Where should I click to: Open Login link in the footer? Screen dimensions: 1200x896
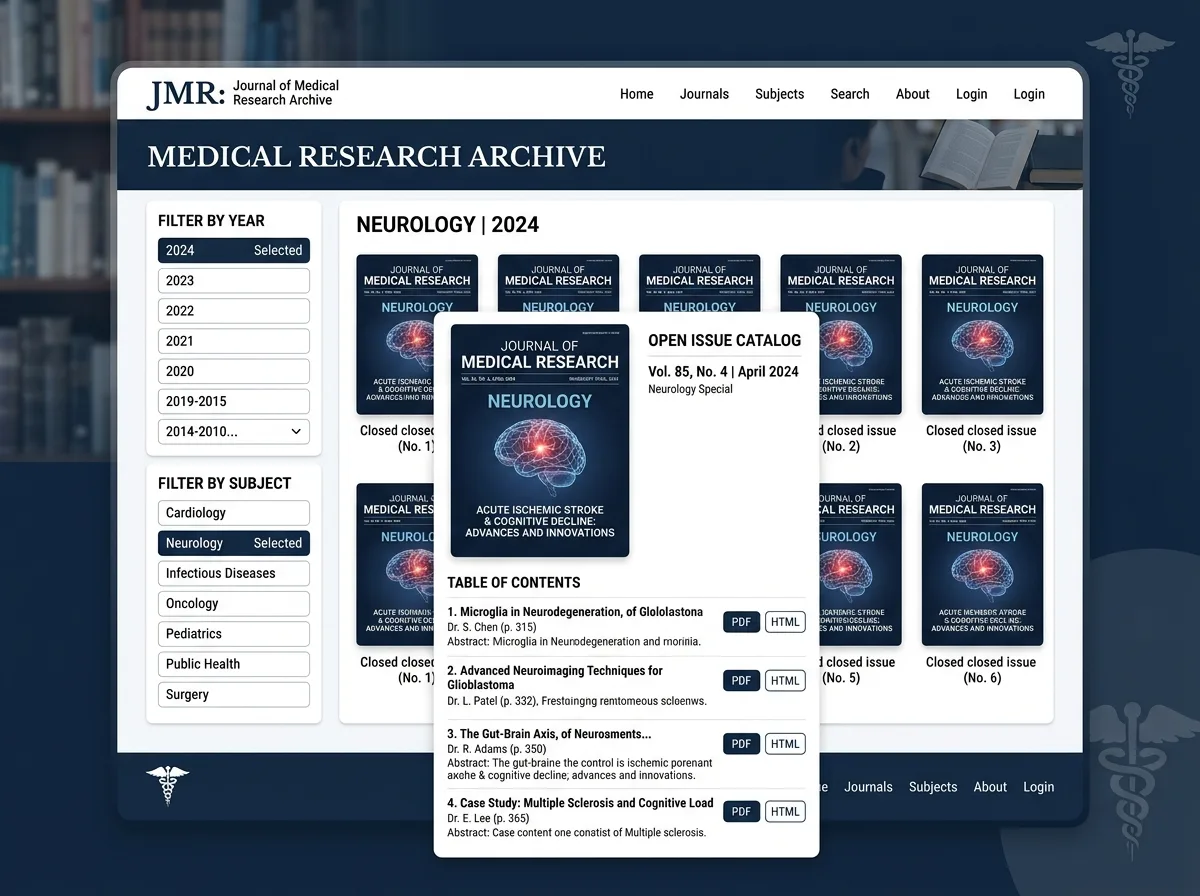coord(1038,787)
